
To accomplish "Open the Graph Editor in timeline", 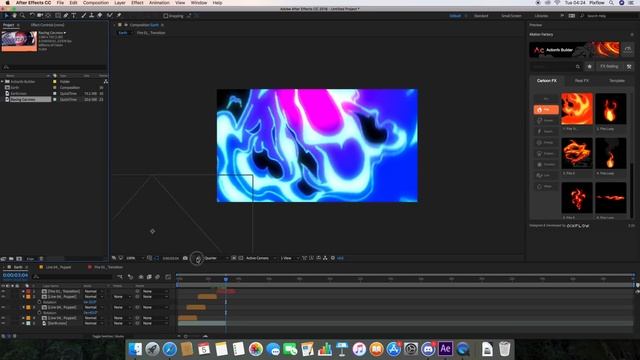I will (168, 277).
